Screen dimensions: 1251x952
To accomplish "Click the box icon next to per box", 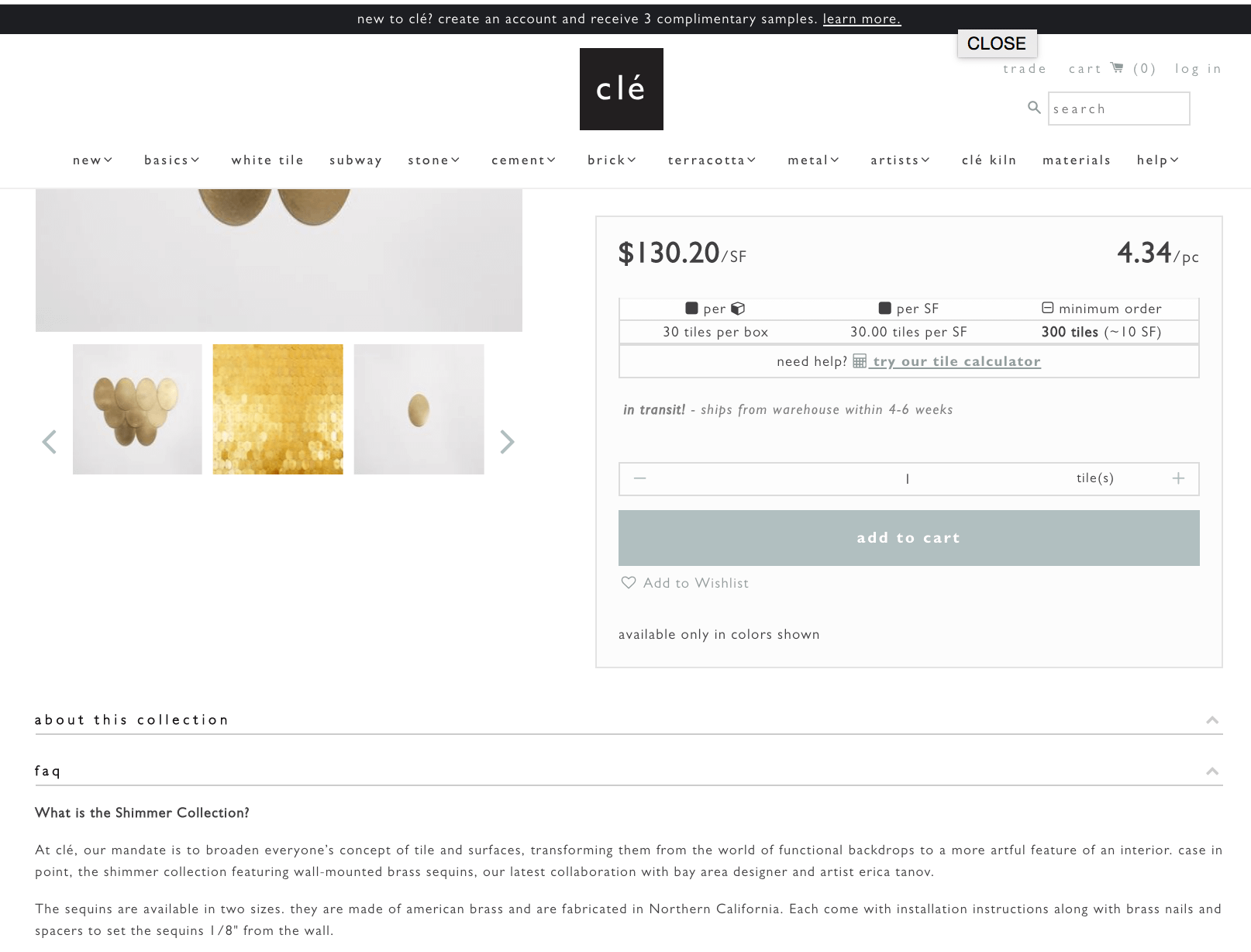I will pyautogui.click(x=736, y=308).
